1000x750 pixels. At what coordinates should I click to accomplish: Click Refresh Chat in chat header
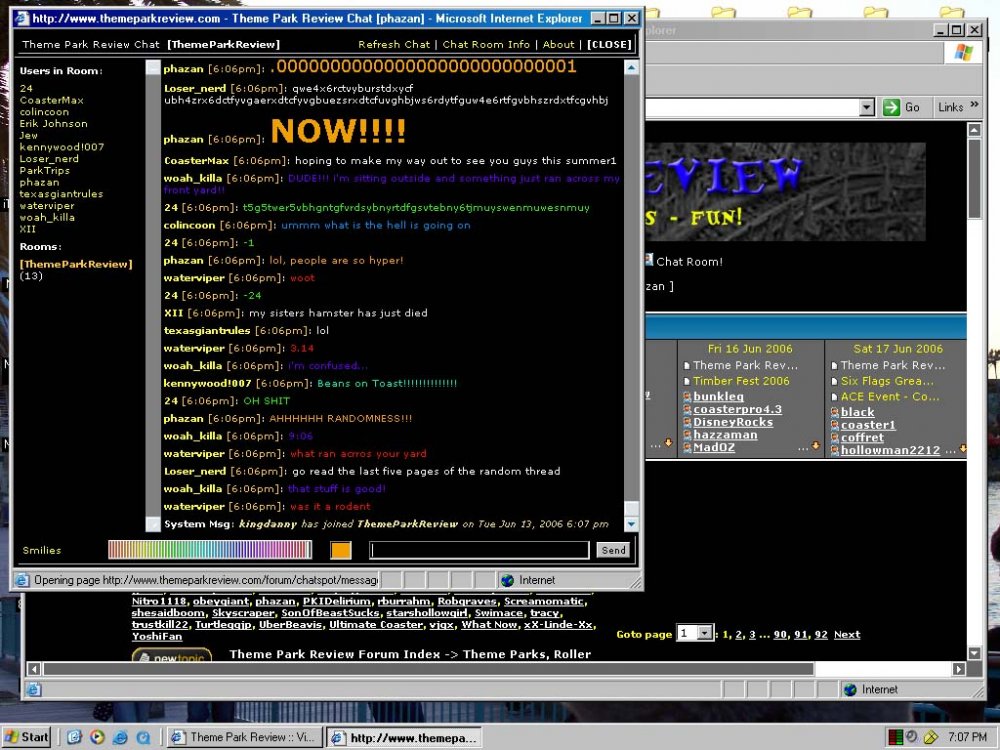394,45
